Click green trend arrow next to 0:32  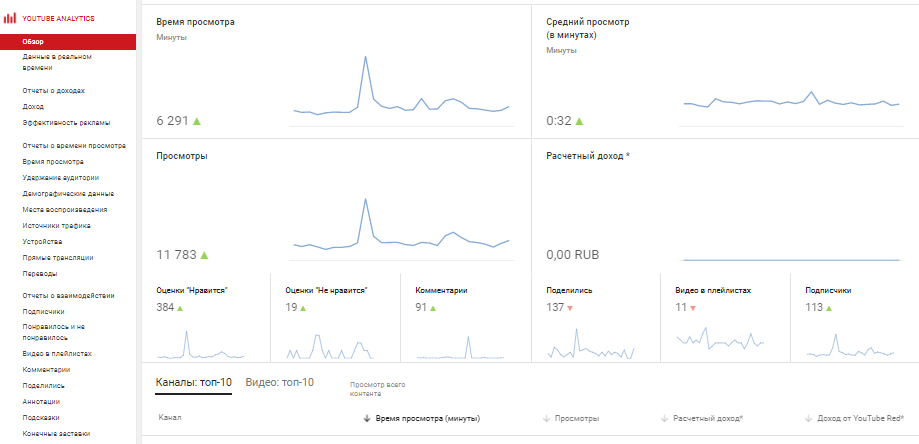pyautogui.click(x=579, y=121)
